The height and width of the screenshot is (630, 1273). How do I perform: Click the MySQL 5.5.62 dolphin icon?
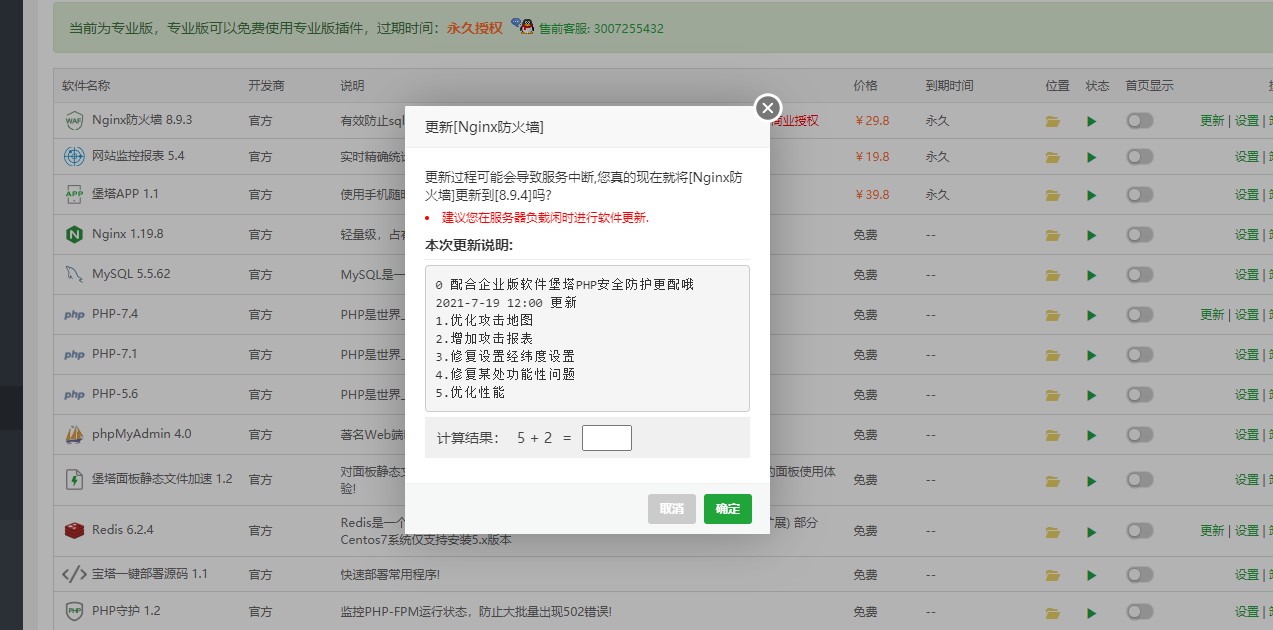[x=74, y=274]
